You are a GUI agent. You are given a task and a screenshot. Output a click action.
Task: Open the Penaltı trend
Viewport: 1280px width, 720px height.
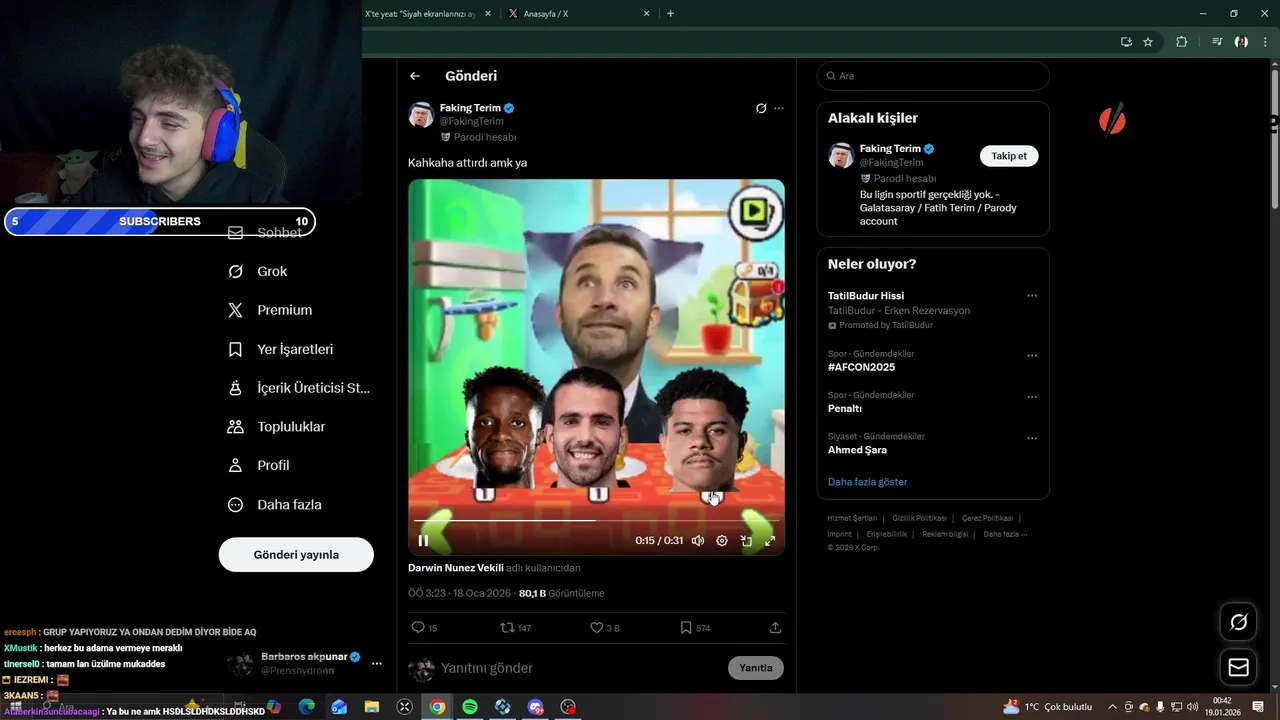click(844, 409)
